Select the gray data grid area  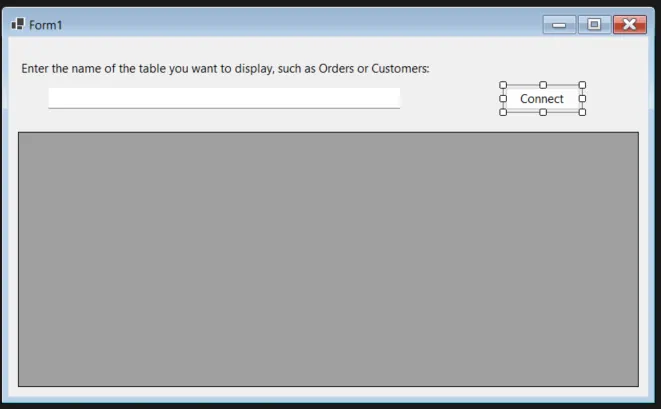point(328,259)
